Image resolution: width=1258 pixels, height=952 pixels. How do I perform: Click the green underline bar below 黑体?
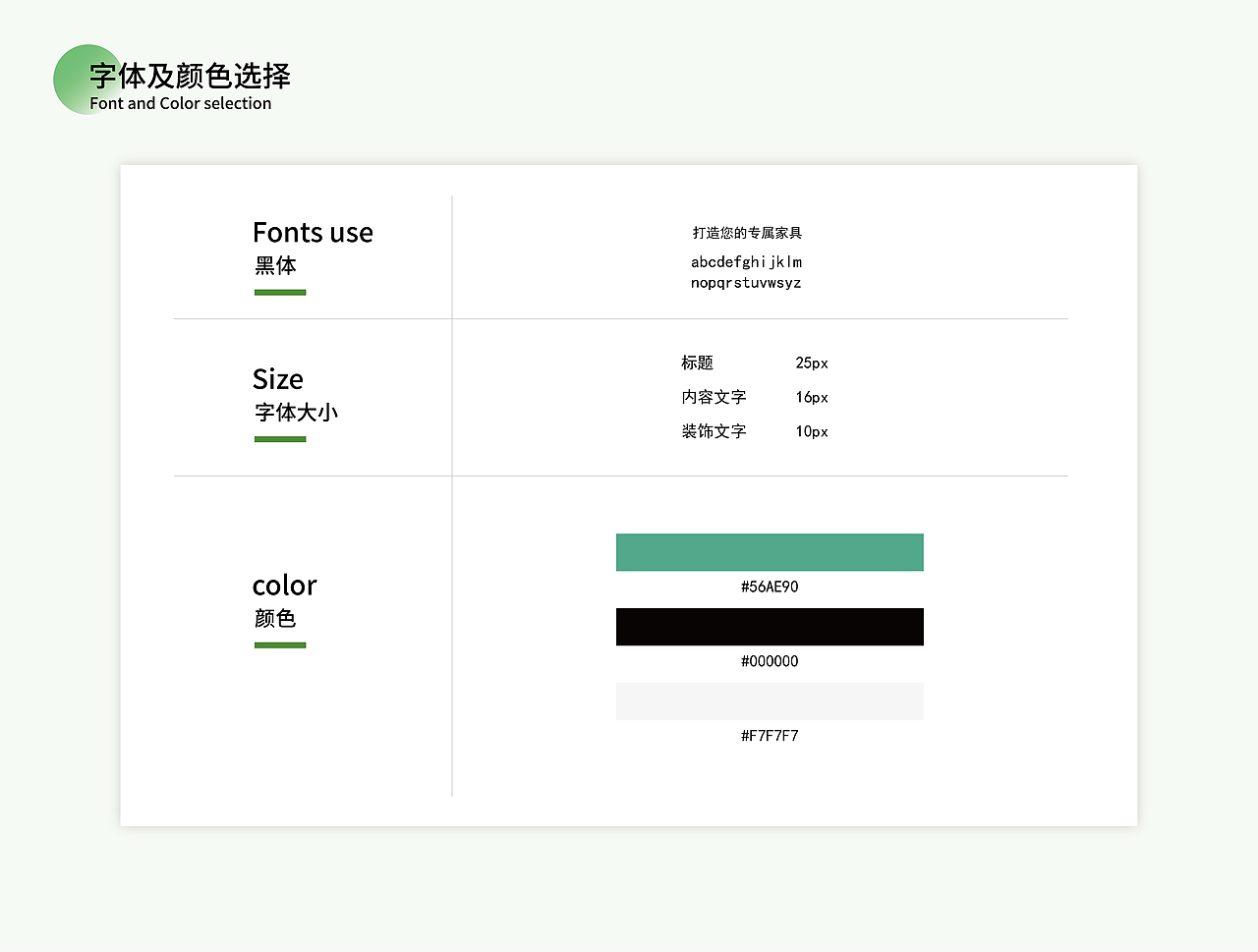pos(280,291)
